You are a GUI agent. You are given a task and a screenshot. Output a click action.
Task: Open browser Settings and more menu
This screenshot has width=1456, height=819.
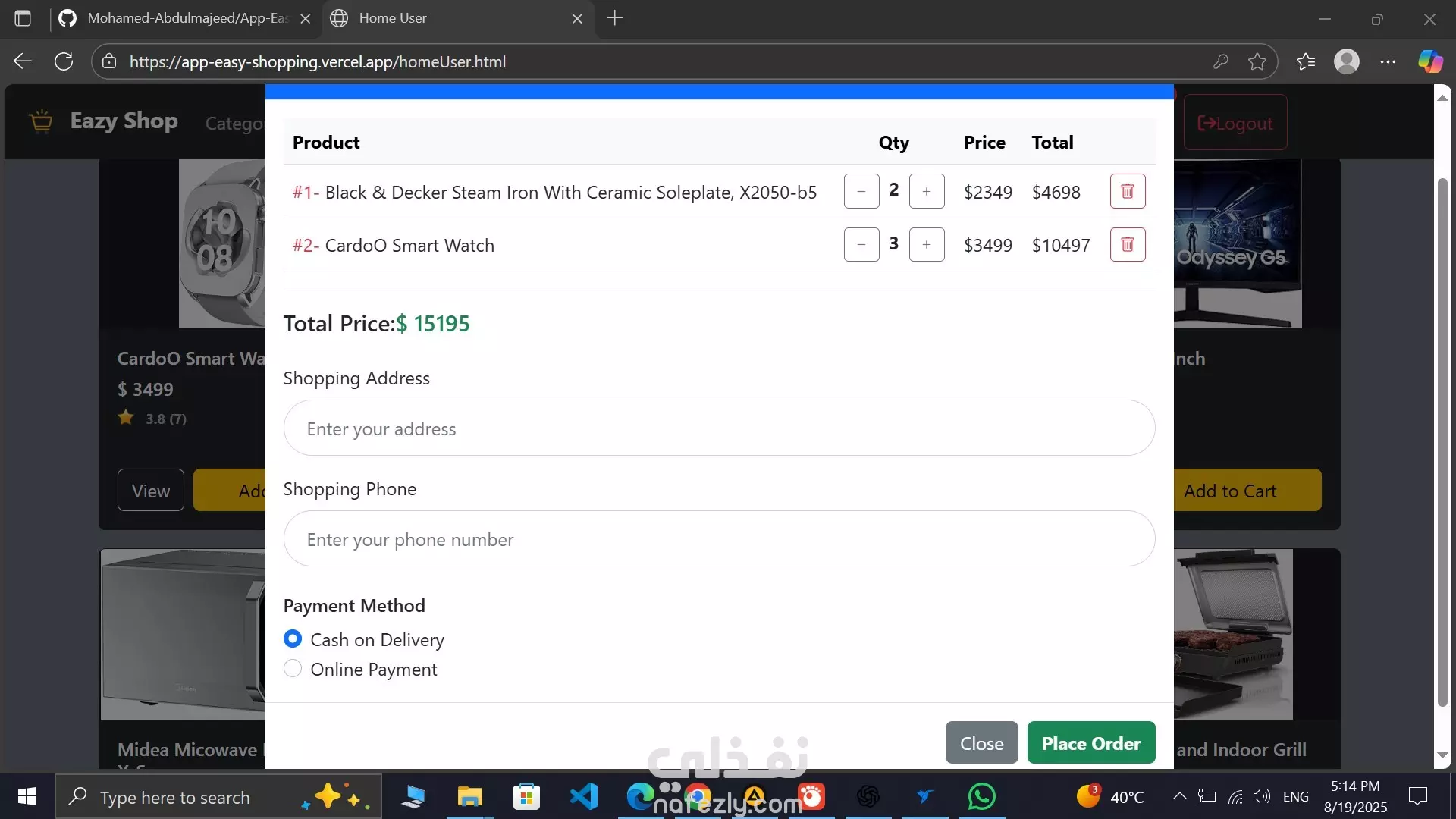tap(1388, 61)
